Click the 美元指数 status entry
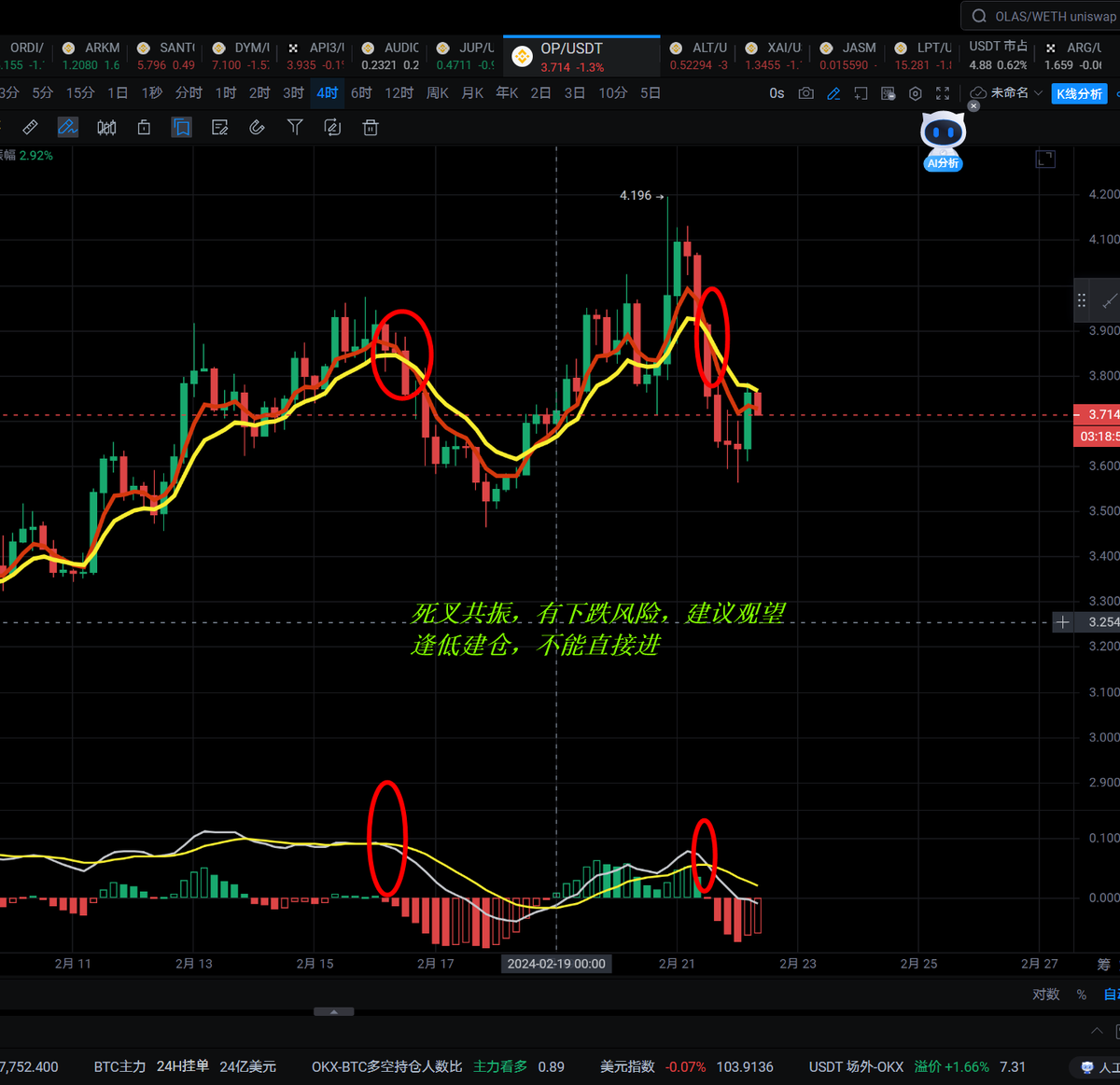The height and width of the screenshot is (1085, 1120). [687, 1066]
